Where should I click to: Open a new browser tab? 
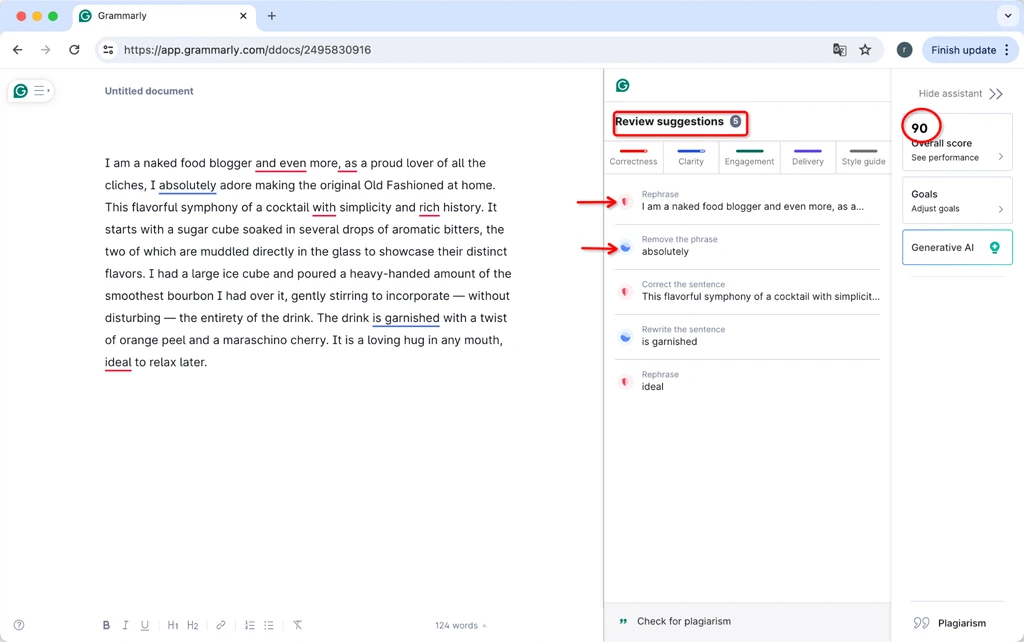click(x=272, y=16)
